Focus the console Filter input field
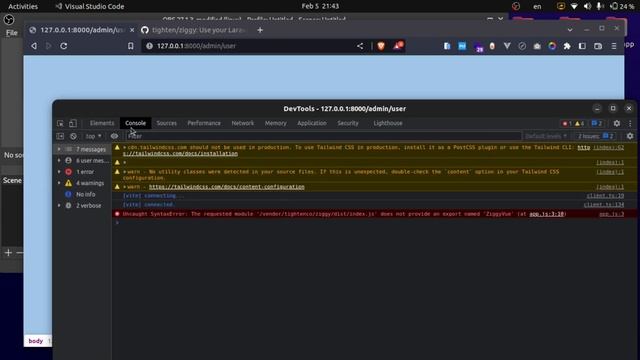 pos(323,136)
